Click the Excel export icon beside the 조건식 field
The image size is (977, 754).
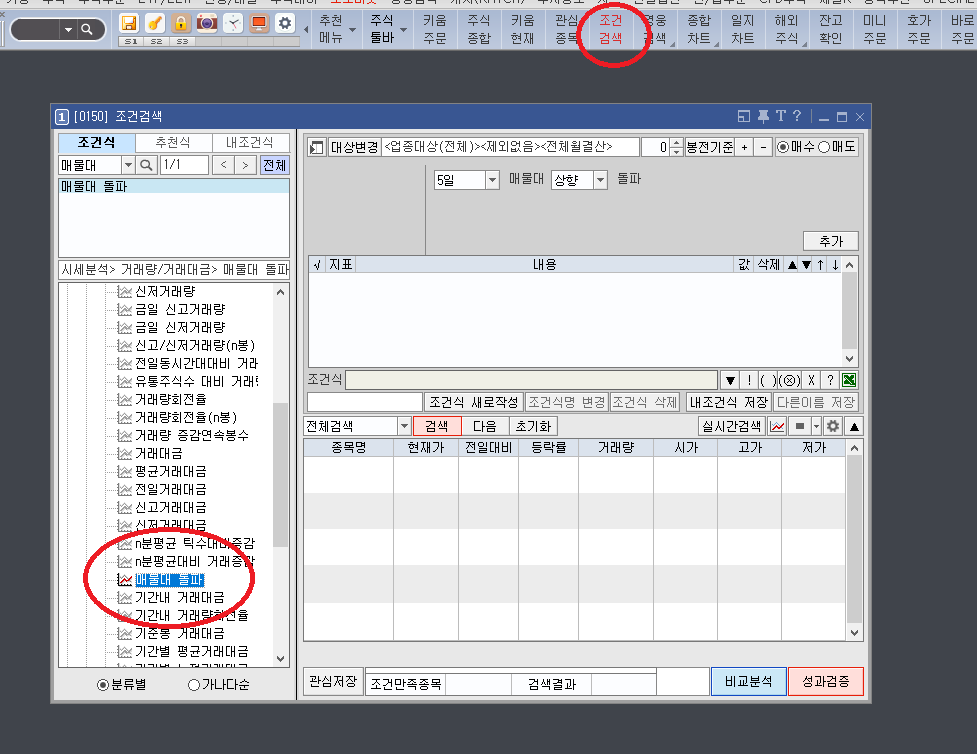click(x=849, y=380)
